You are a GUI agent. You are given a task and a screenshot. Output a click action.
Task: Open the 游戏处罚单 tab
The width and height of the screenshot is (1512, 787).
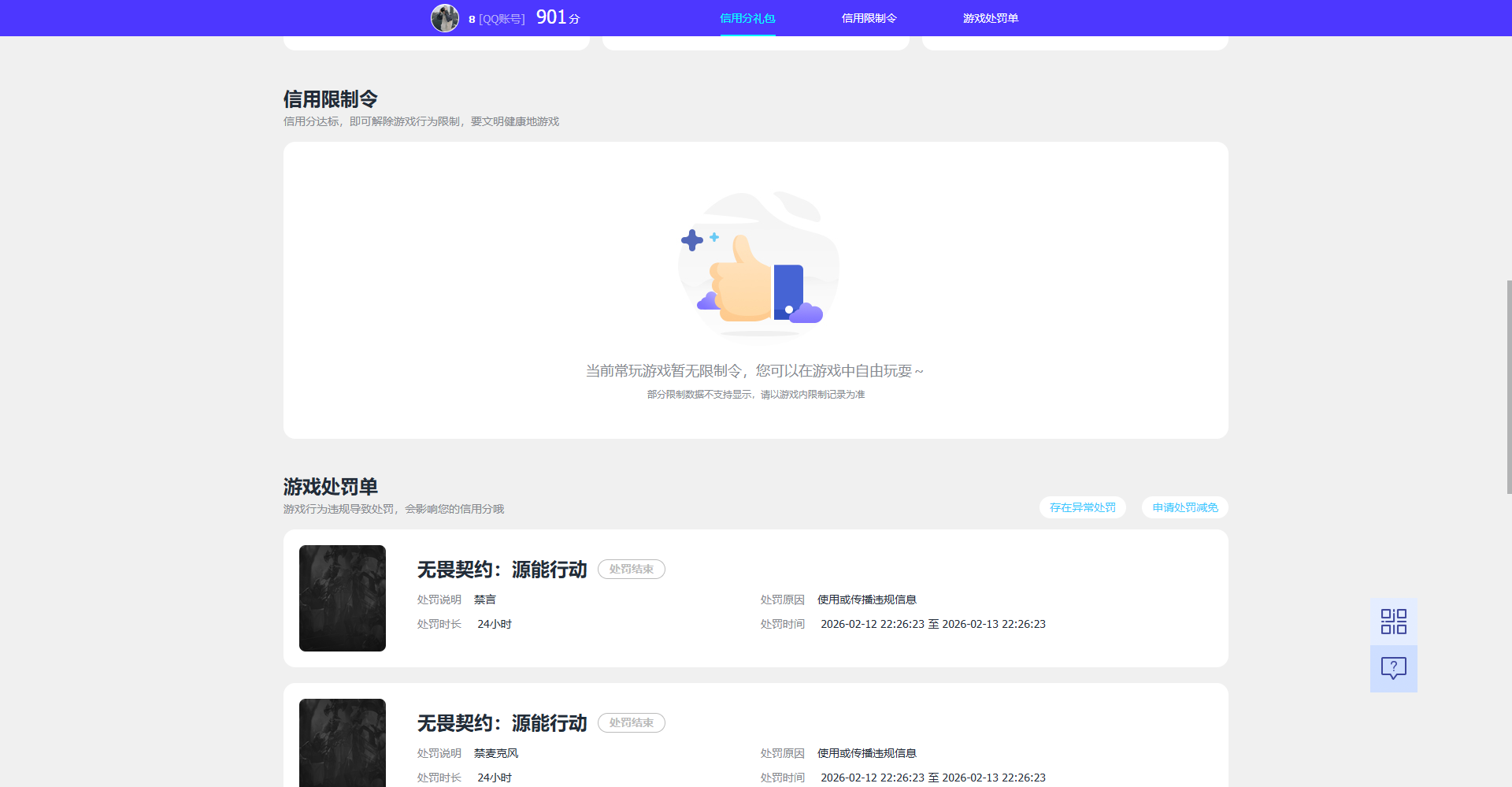(990, 17)
